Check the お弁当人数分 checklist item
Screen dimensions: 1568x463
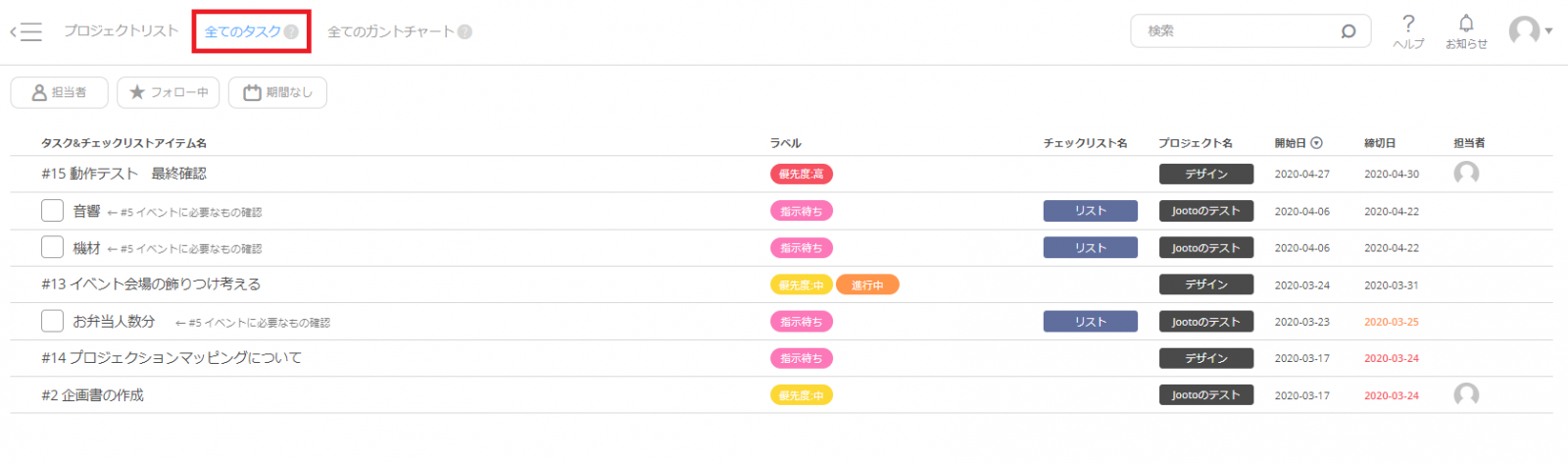point(53,321)
